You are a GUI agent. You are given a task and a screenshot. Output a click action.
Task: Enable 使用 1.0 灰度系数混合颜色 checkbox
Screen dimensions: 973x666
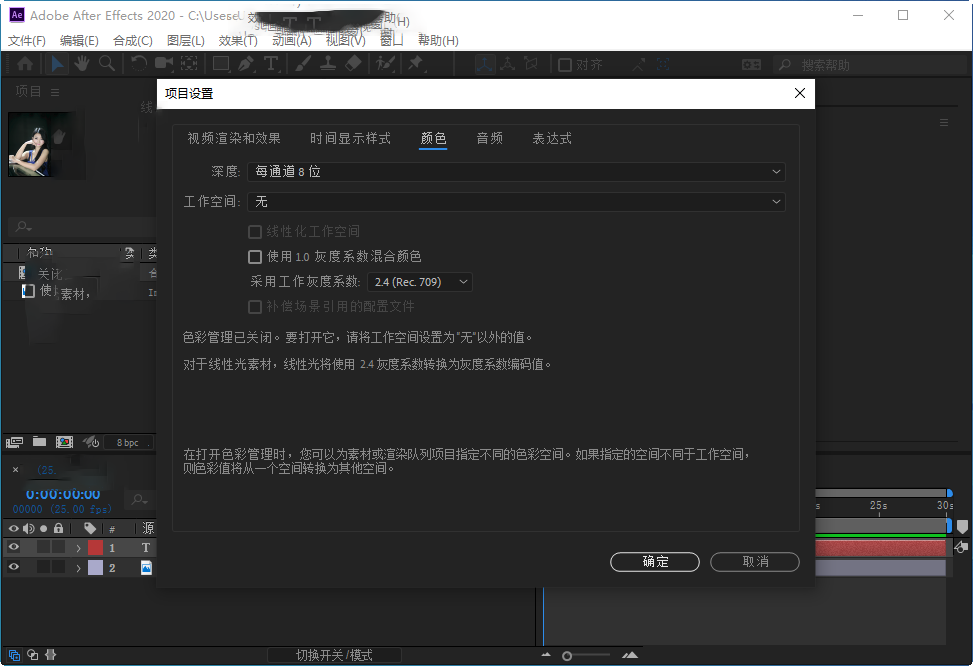coord(254,256)
